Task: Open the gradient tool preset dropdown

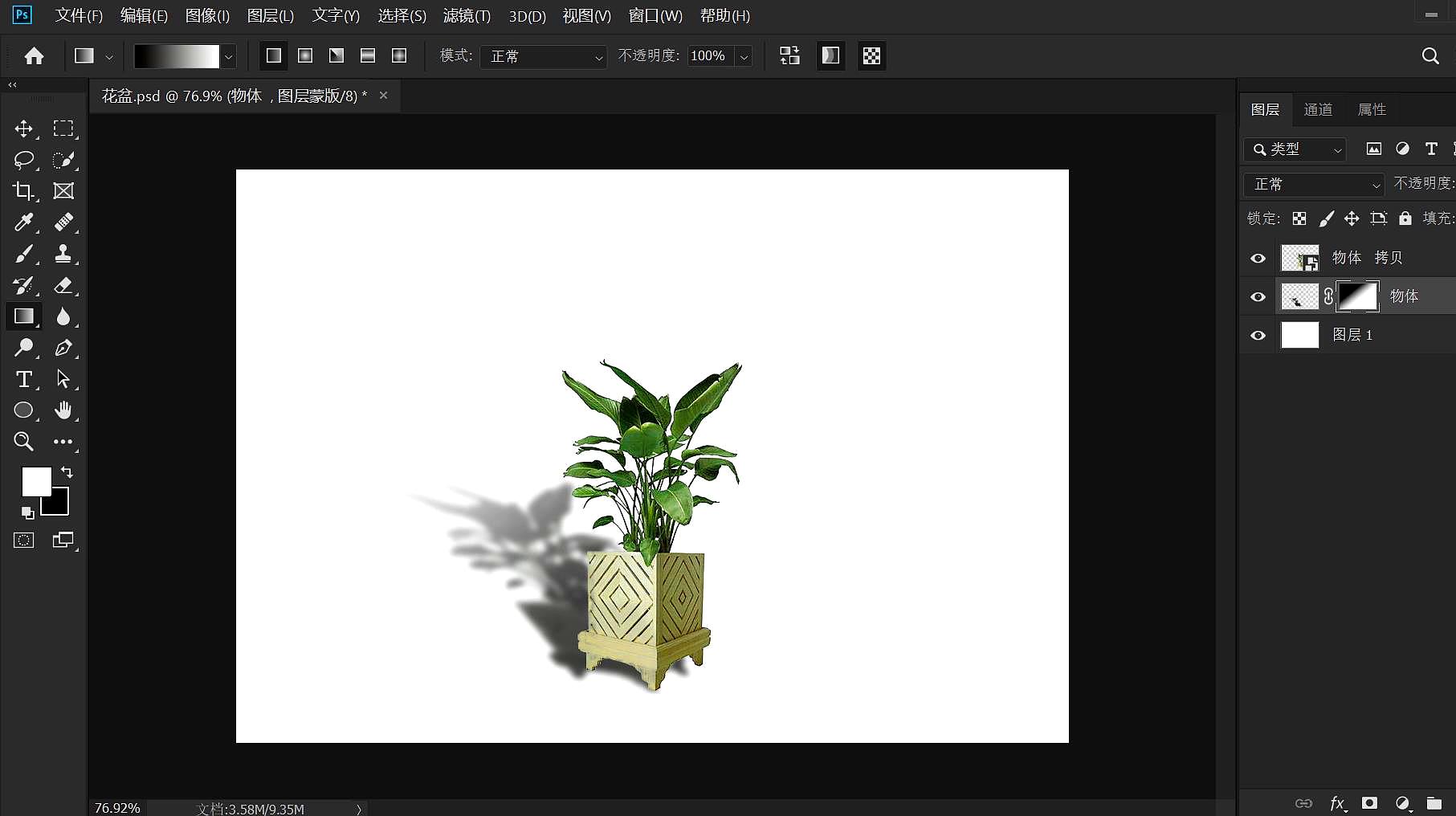Action: 109,57
